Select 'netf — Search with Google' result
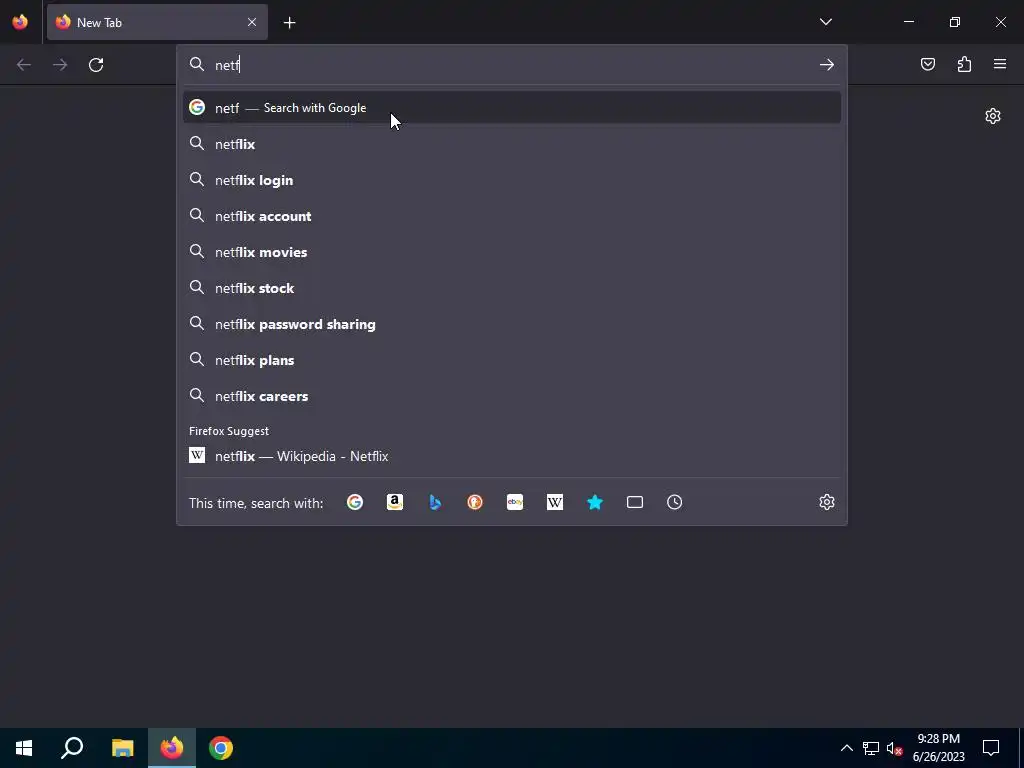Image resolution: width=1024 pixels, height=768 pixels. [x=511, y=108]
